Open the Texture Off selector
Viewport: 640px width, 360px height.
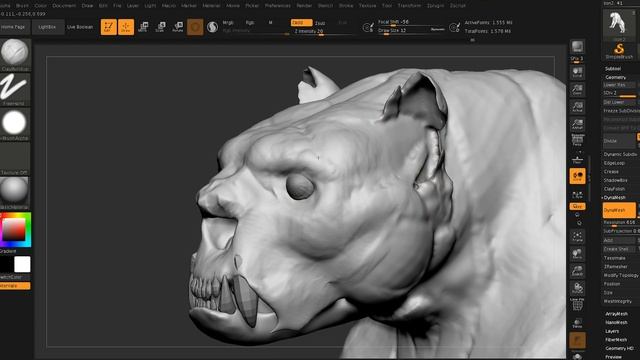tap(15, 159)
